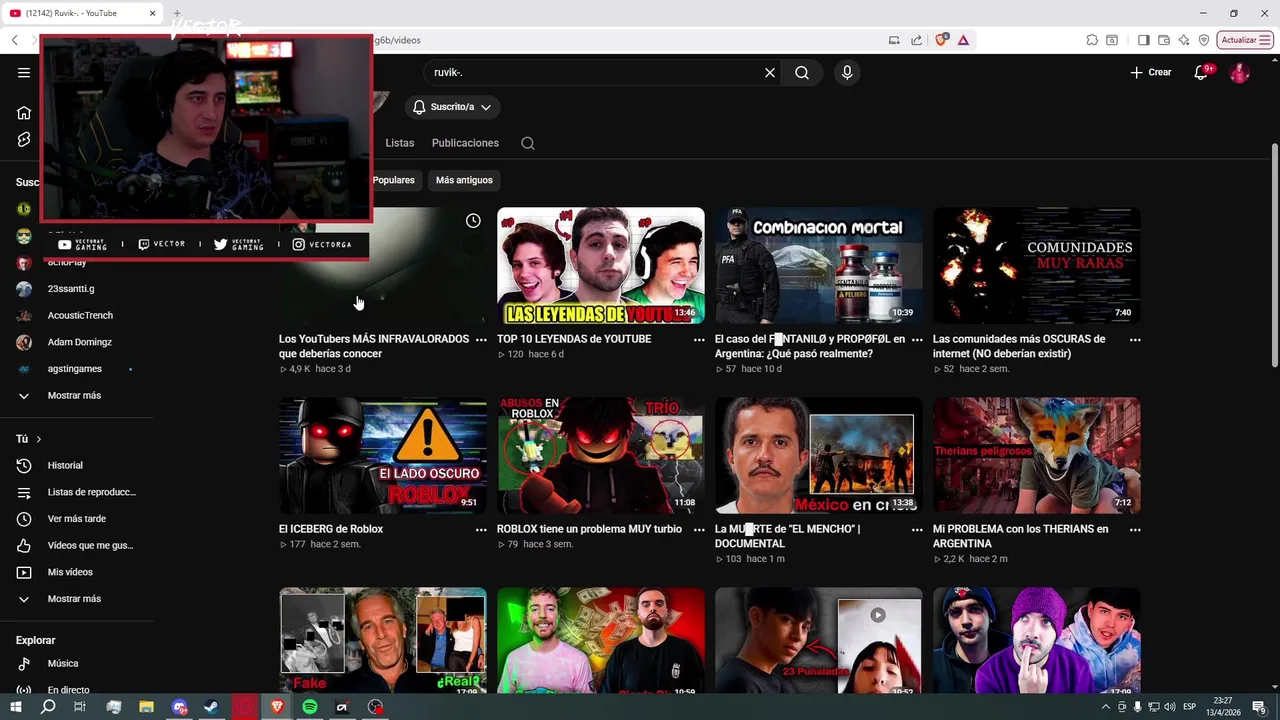Viewport: 1280px width, 720px height.
Task: Click Crear to create a video
Action: tap(1150, 73)
